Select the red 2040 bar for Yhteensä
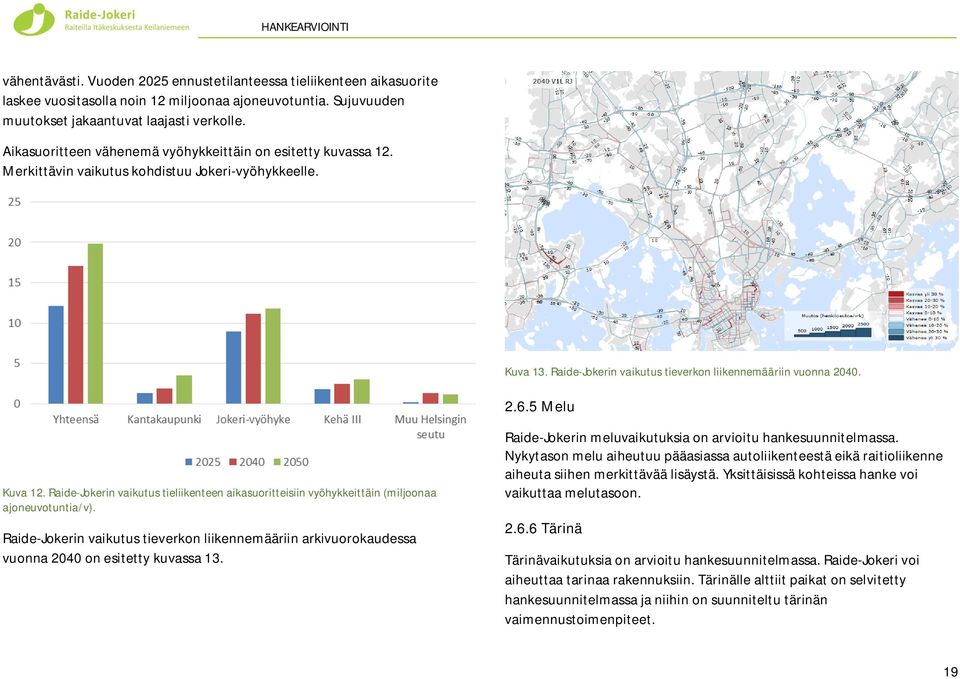 [x=76, y=334]
